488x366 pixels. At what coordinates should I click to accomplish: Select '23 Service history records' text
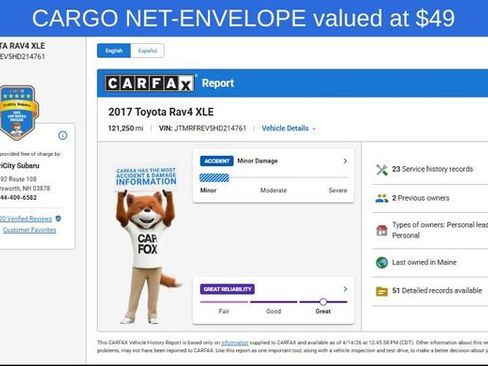[x=432, y=169]
